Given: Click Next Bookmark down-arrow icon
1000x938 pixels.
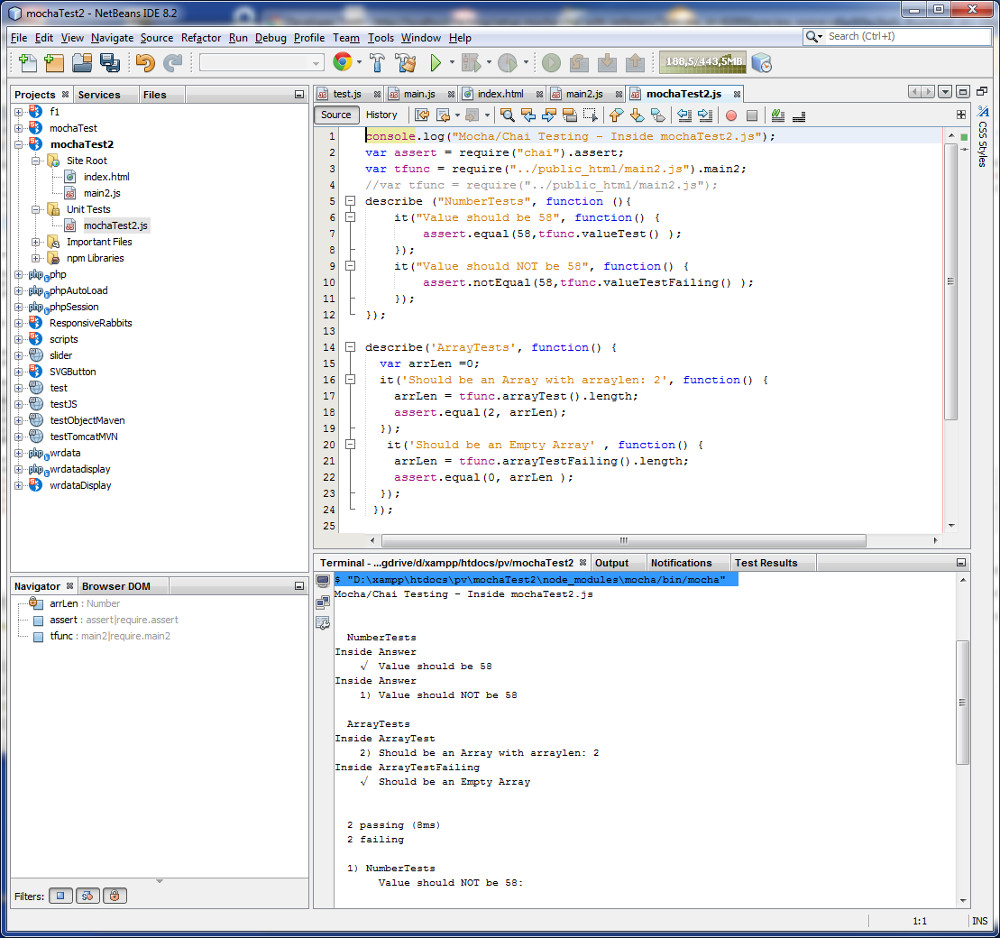Looking at the screenshot, I should pyautogui.click(x=636, y=115).
